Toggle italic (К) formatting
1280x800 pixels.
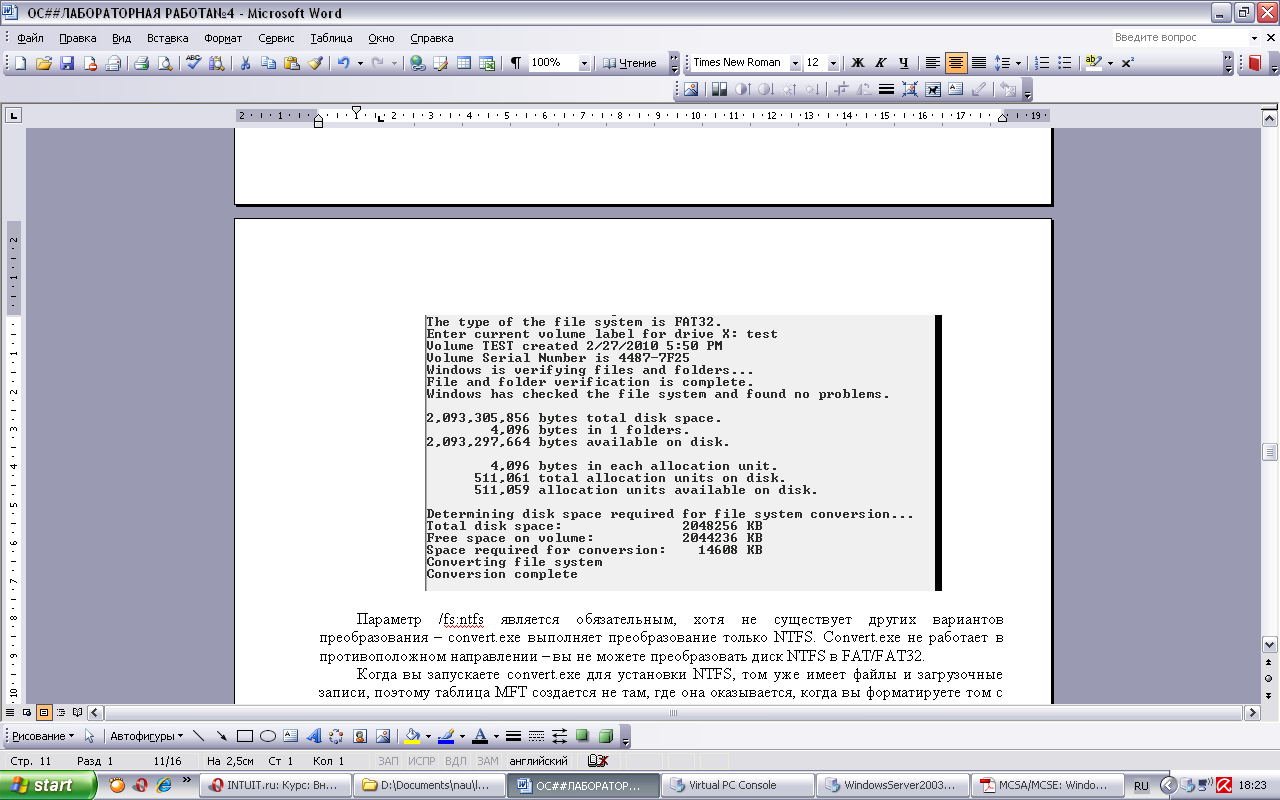(x=880, y=63)
